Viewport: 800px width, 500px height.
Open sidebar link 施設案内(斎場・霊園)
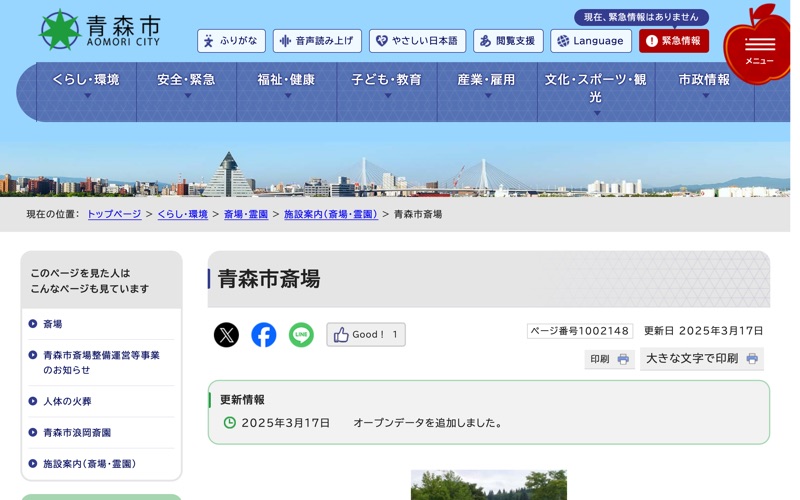(89, 464)
